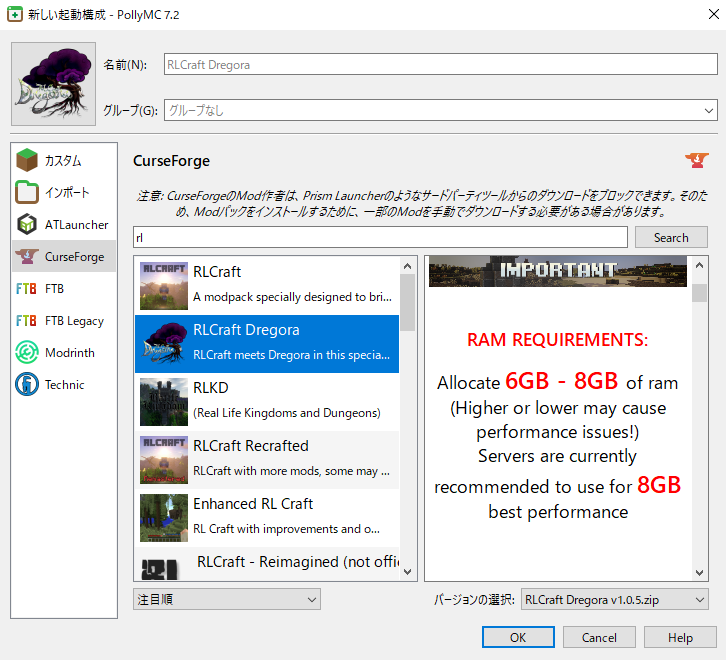Viewport: 726px width, 660px height.
Task: Select RLCraft - Reimagined list entry
Action: [x=267, y=563]
